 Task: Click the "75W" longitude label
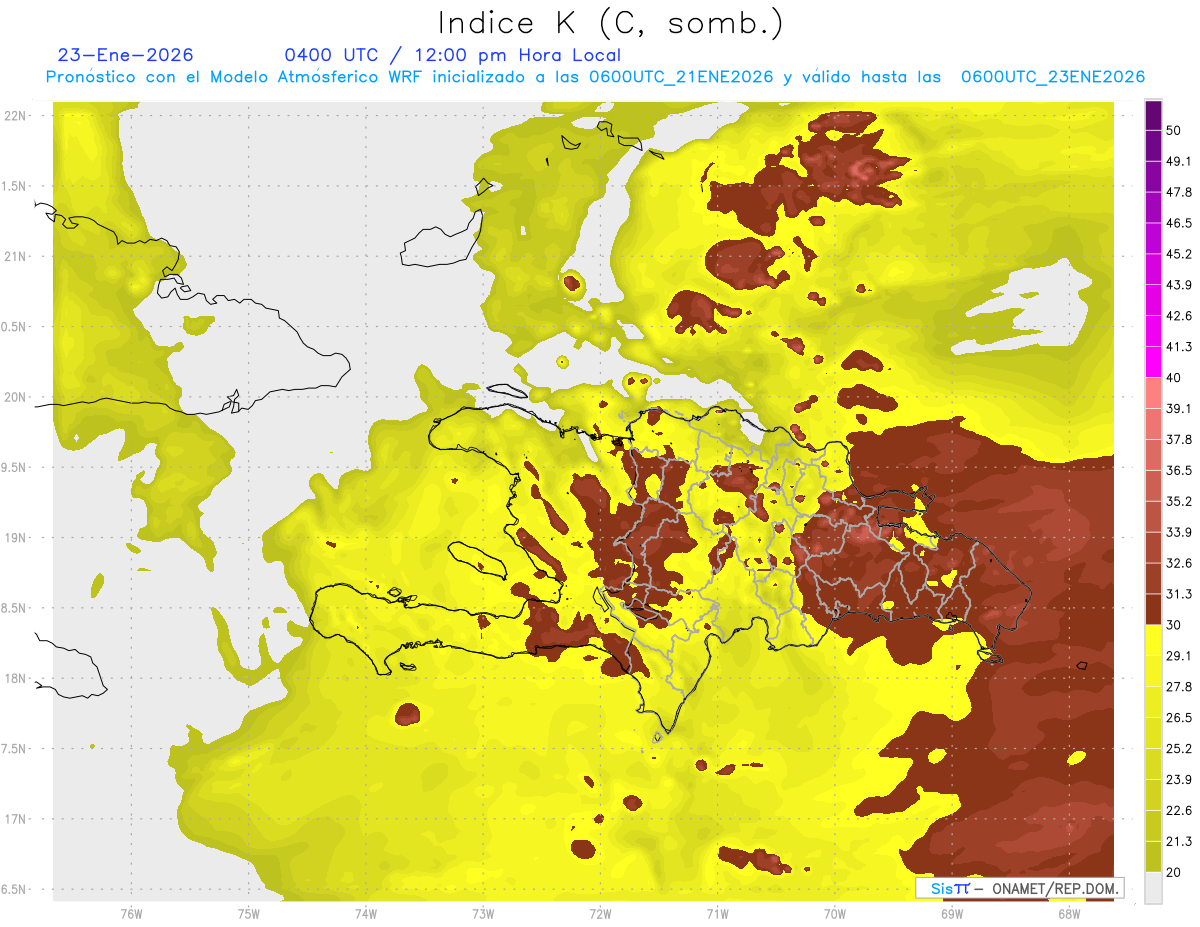(248, 914)
